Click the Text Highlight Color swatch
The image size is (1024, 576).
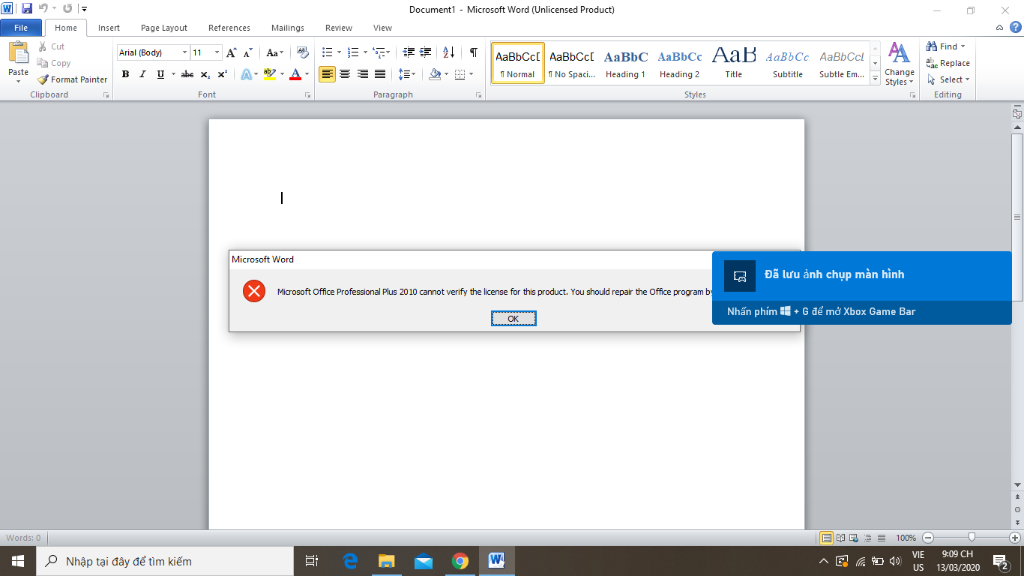(270, 74)
